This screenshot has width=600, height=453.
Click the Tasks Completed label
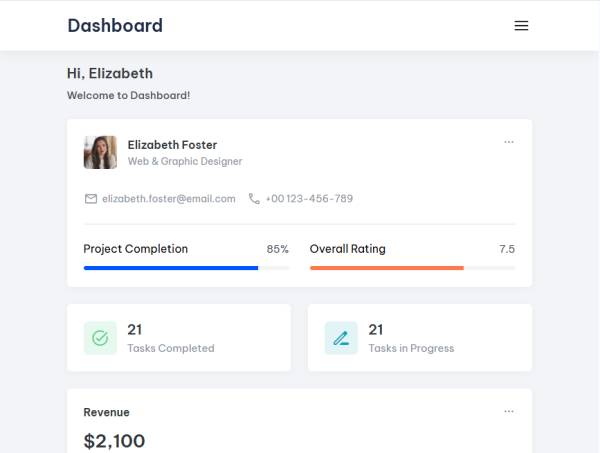click(x=171, y=349)
